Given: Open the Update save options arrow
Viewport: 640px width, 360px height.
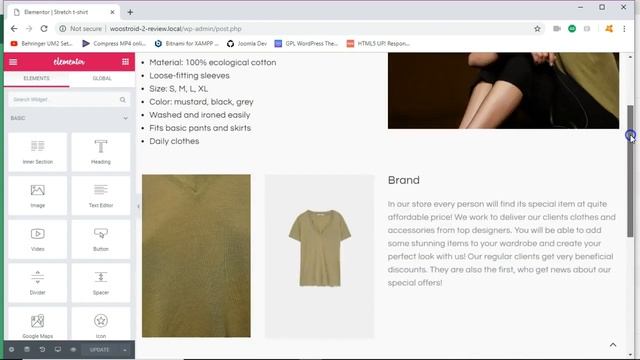Looking at the screenshot, I should (124, 350).
